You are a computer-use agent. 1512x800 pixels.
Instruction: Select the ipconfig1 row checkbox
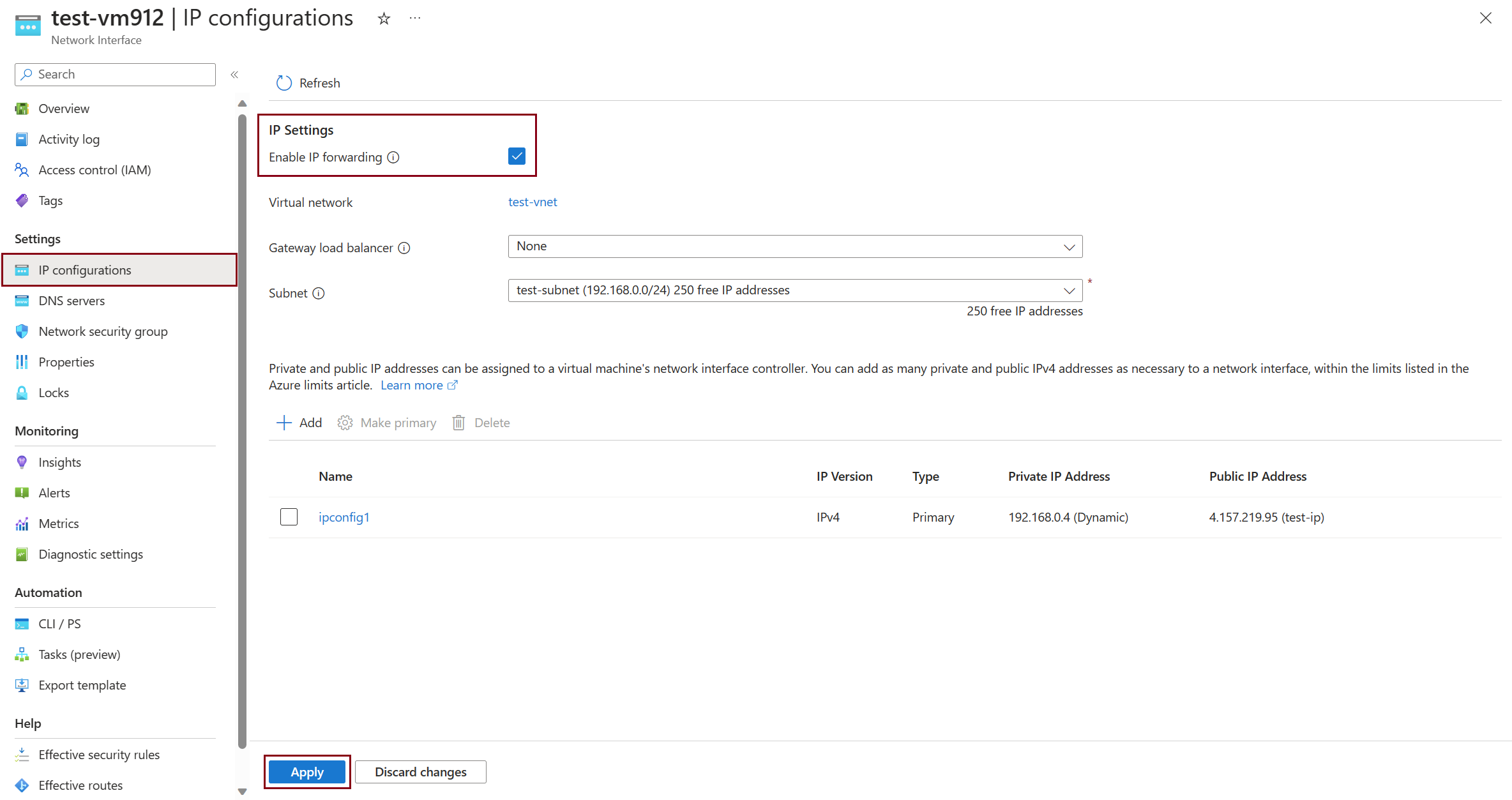pyautogui.click(x=289, y=517)
